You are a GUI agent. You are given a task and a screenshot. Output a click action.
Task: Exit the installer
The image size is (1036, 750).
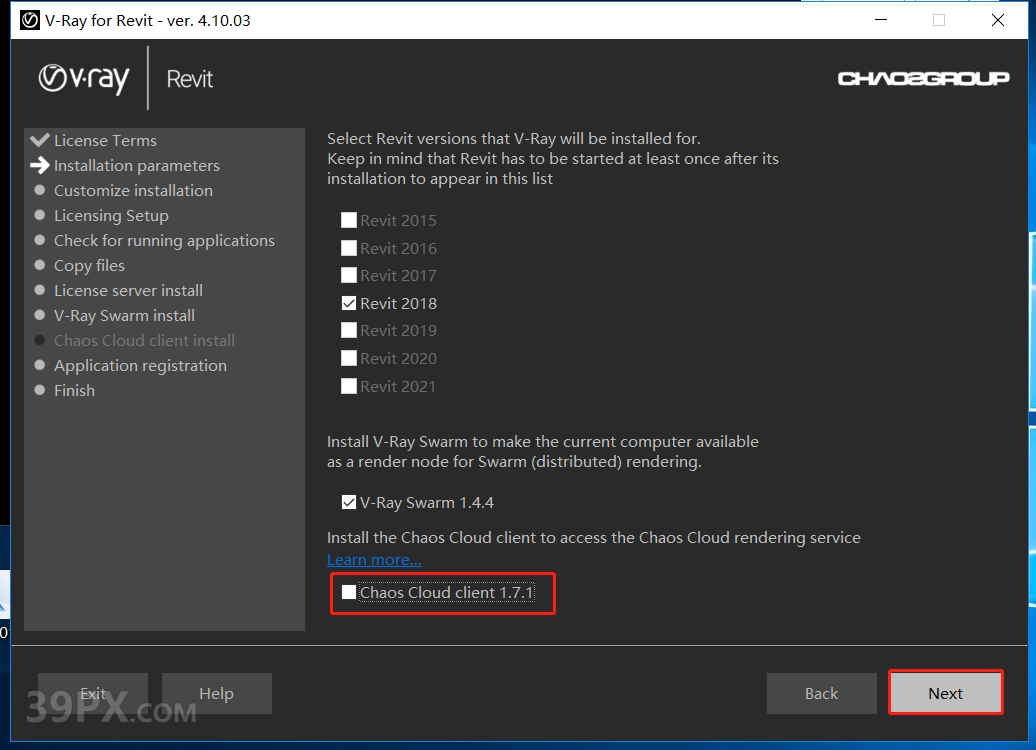click(92, 693)
